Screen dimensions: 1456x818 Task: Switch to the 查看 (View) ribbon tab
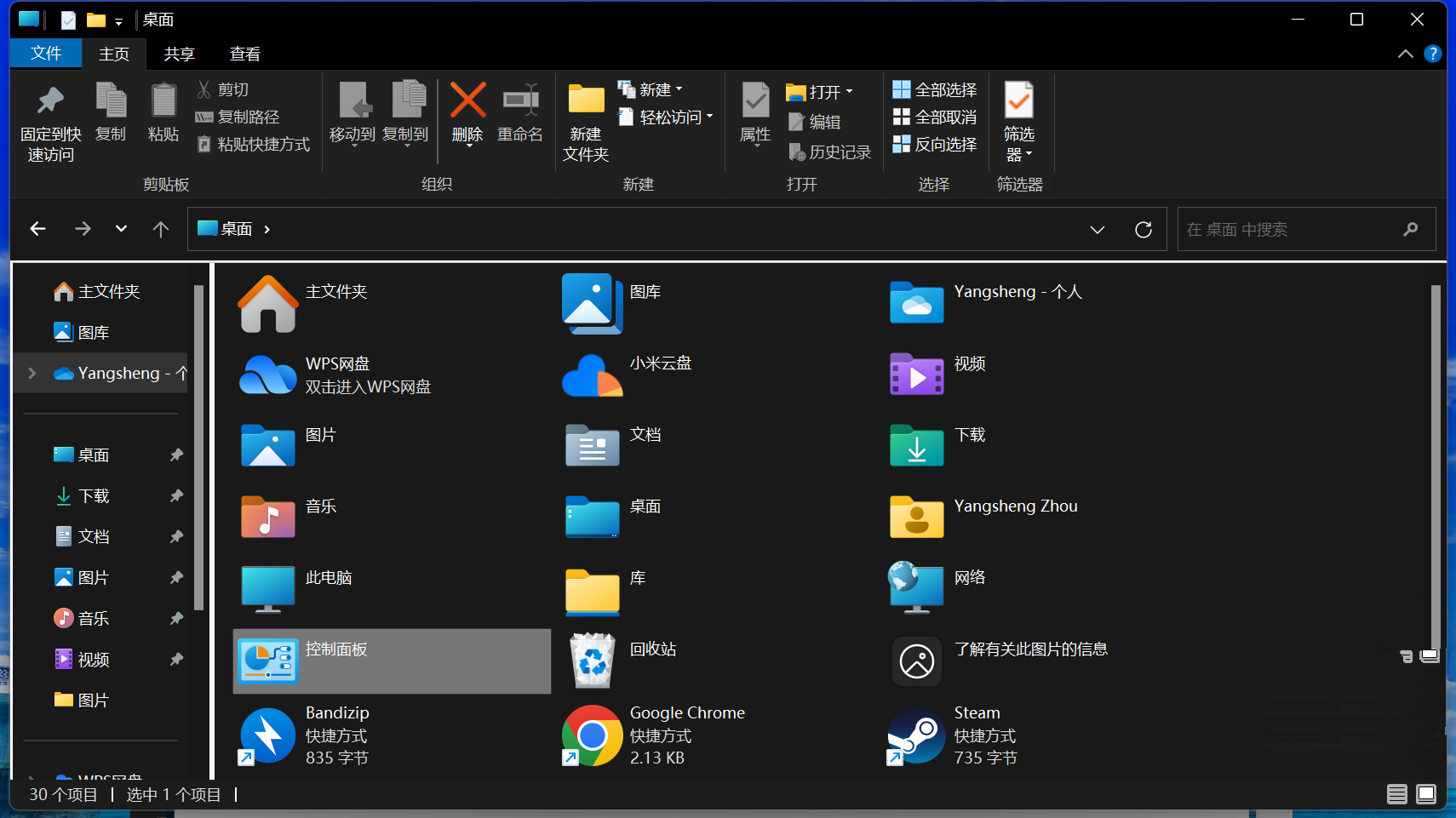coord(244,53)
